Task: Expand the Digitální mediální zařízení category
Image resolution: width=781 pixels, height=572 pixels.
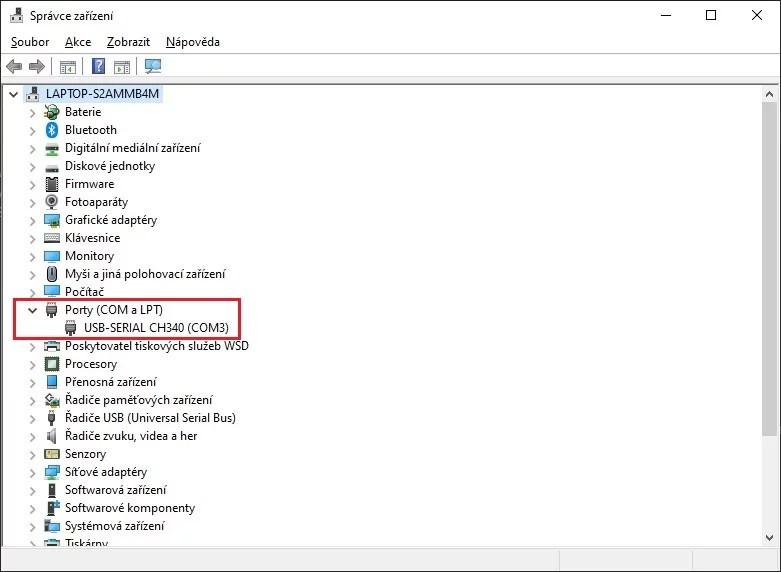Action: (33, 148)
